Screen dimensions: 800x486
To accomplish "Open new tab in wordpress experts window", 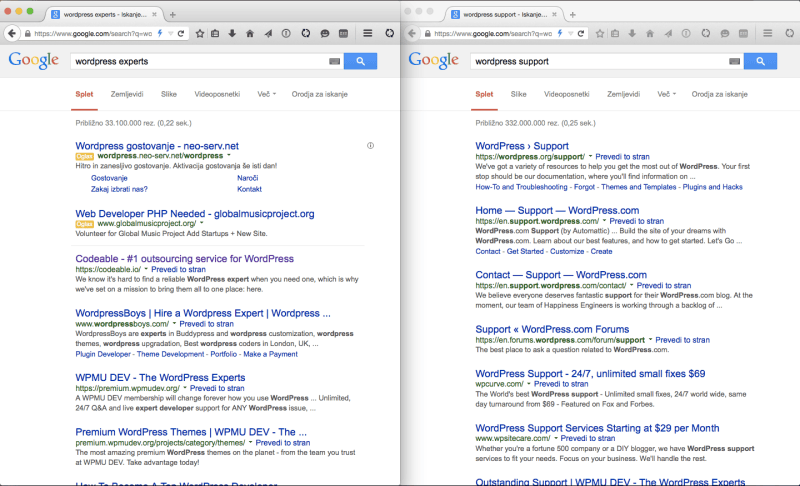I will click(x=172, y=15).
